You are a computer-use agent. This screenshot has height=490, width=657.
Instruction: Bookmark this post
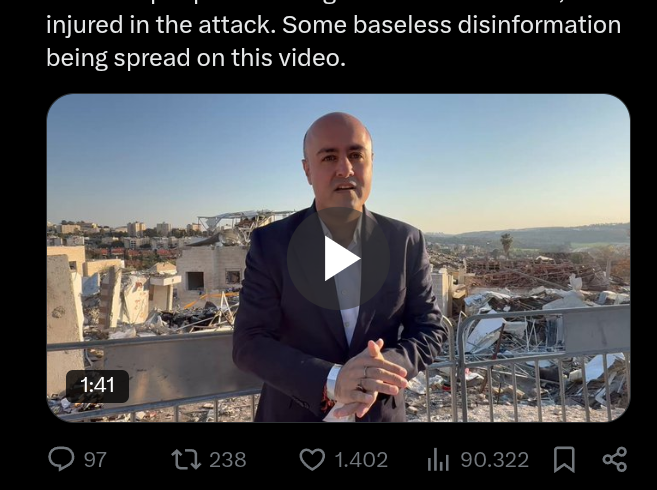(x=564, y=459)
